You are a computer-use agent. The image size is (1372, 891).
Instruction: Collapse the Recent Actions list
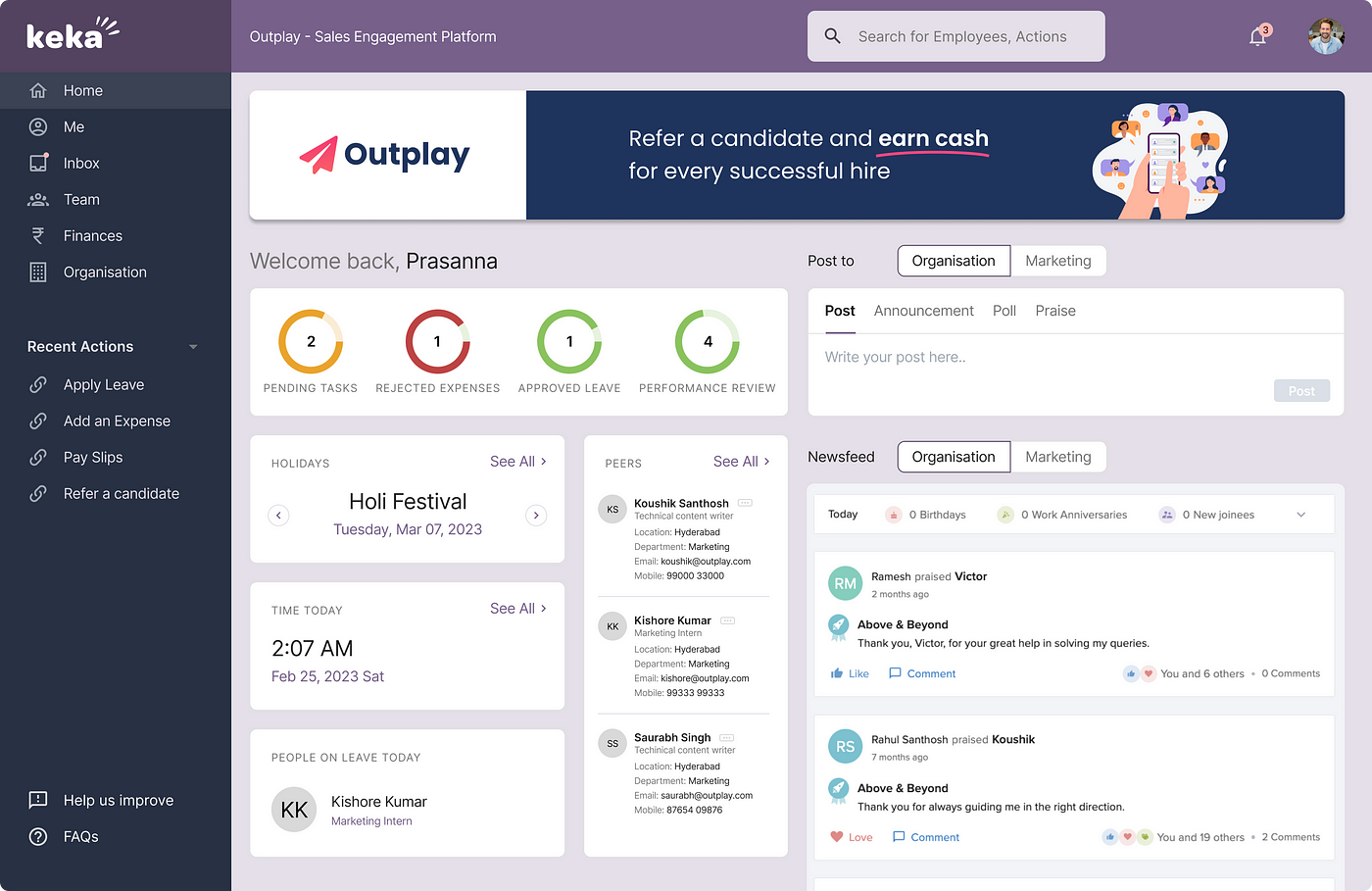193,347
